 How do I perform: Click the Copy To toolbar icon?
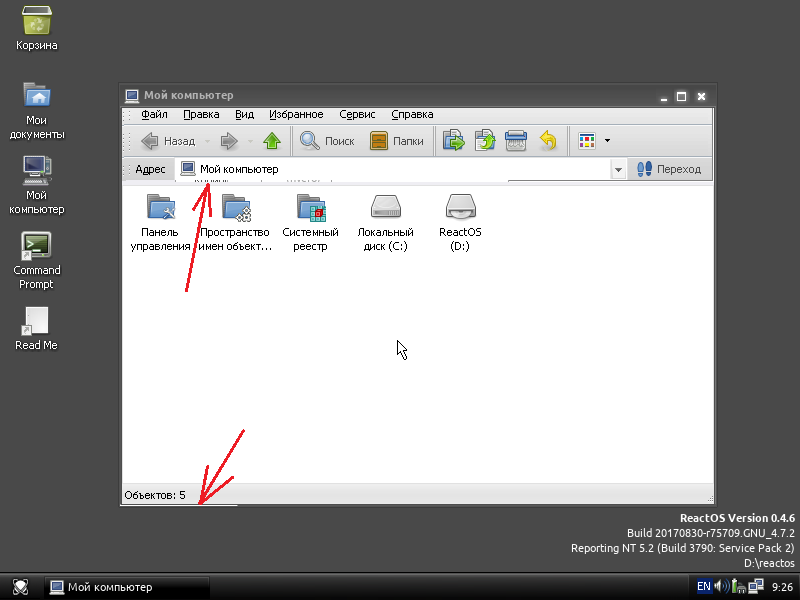coord(485,141)
